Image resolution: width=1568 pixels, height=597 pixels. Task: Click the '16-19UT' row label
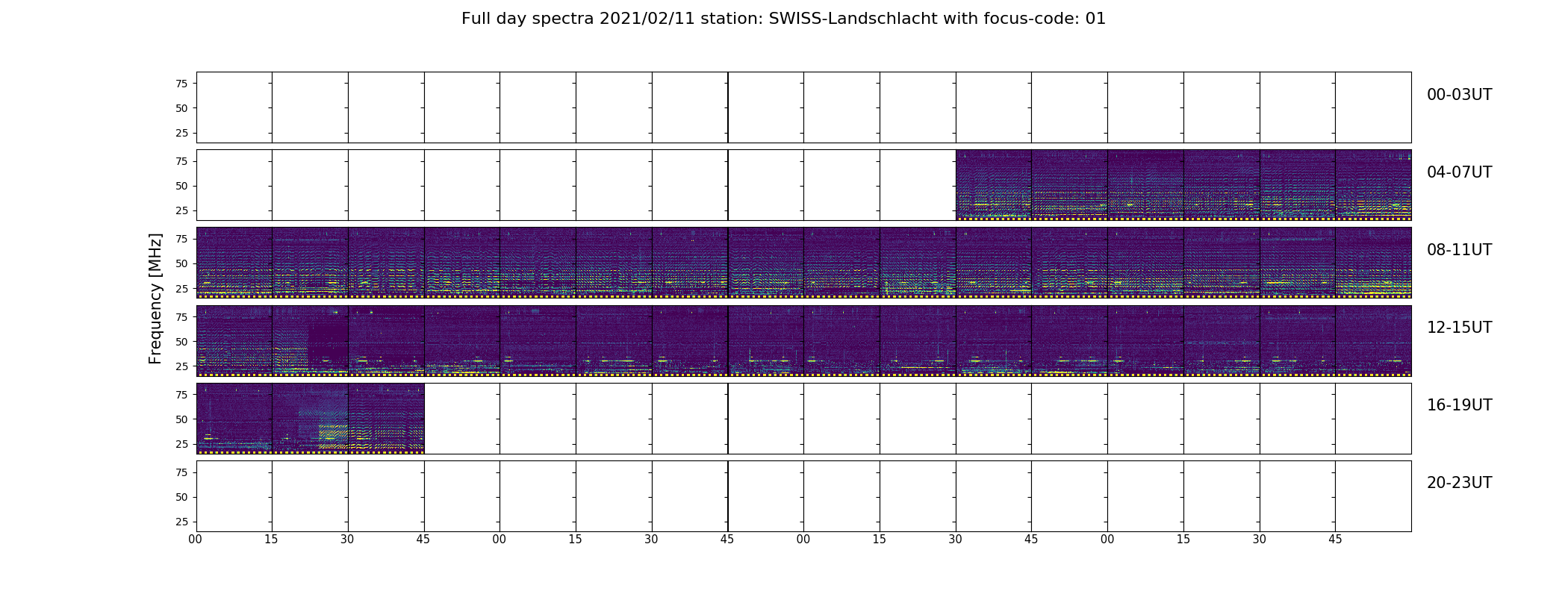1459,405
